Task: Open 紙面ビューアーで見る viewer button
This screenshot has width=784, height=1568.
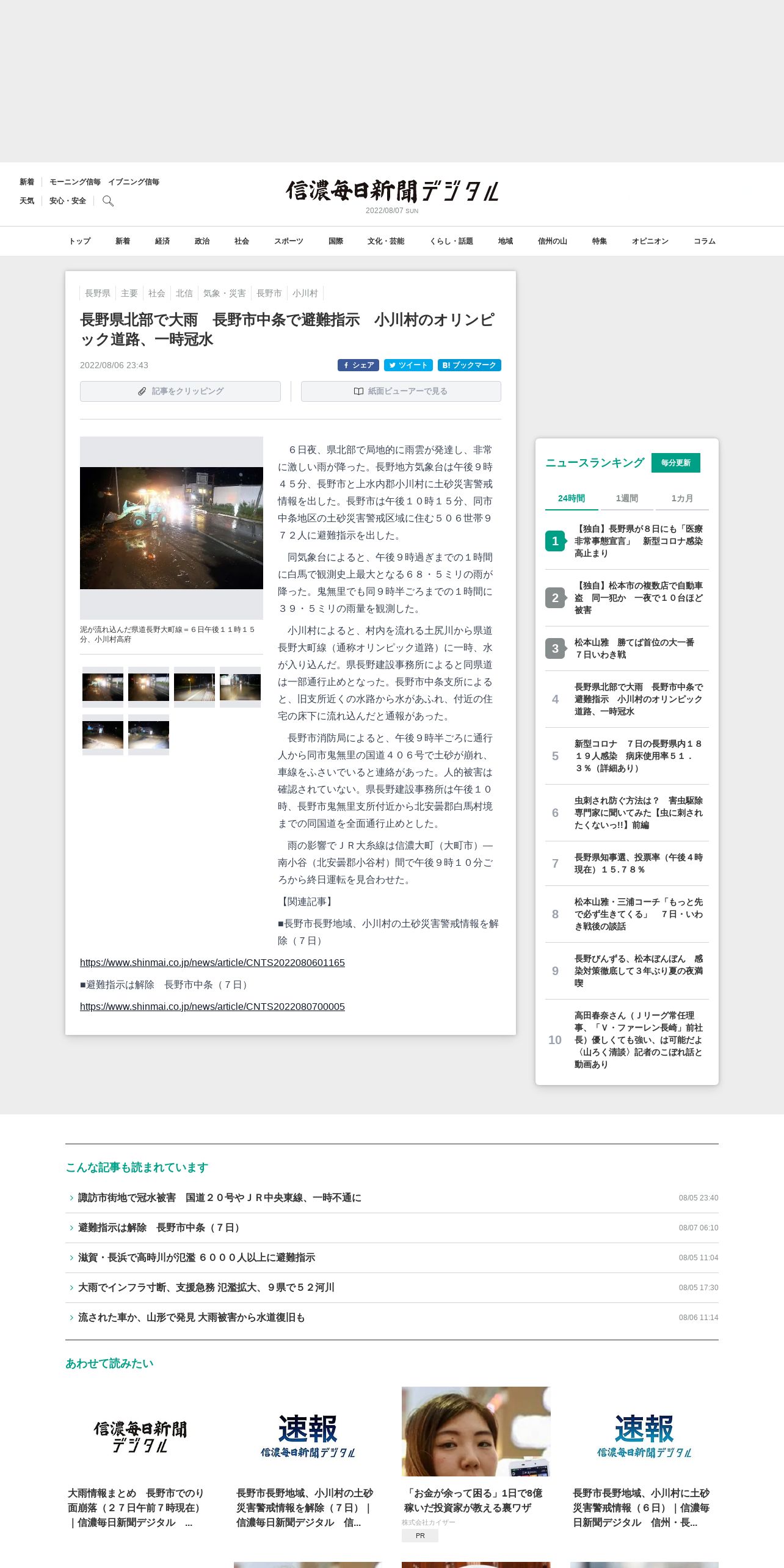Action: pos(401,391)
